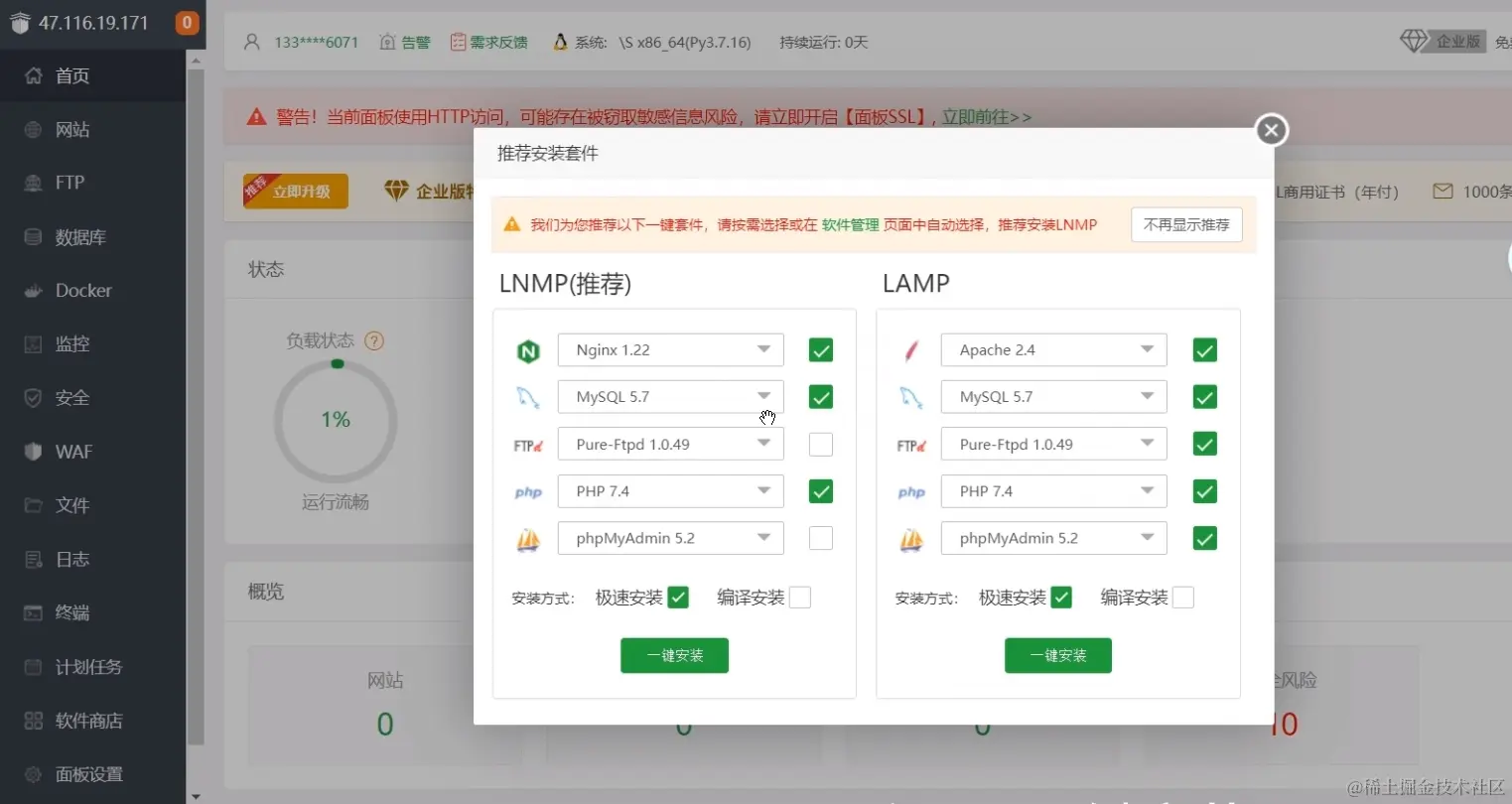Screen dimensions: 1512x804
Task: Open the LNMP phpMyAdmin 5.2 dropdown
Action: [x=671, y=538]
